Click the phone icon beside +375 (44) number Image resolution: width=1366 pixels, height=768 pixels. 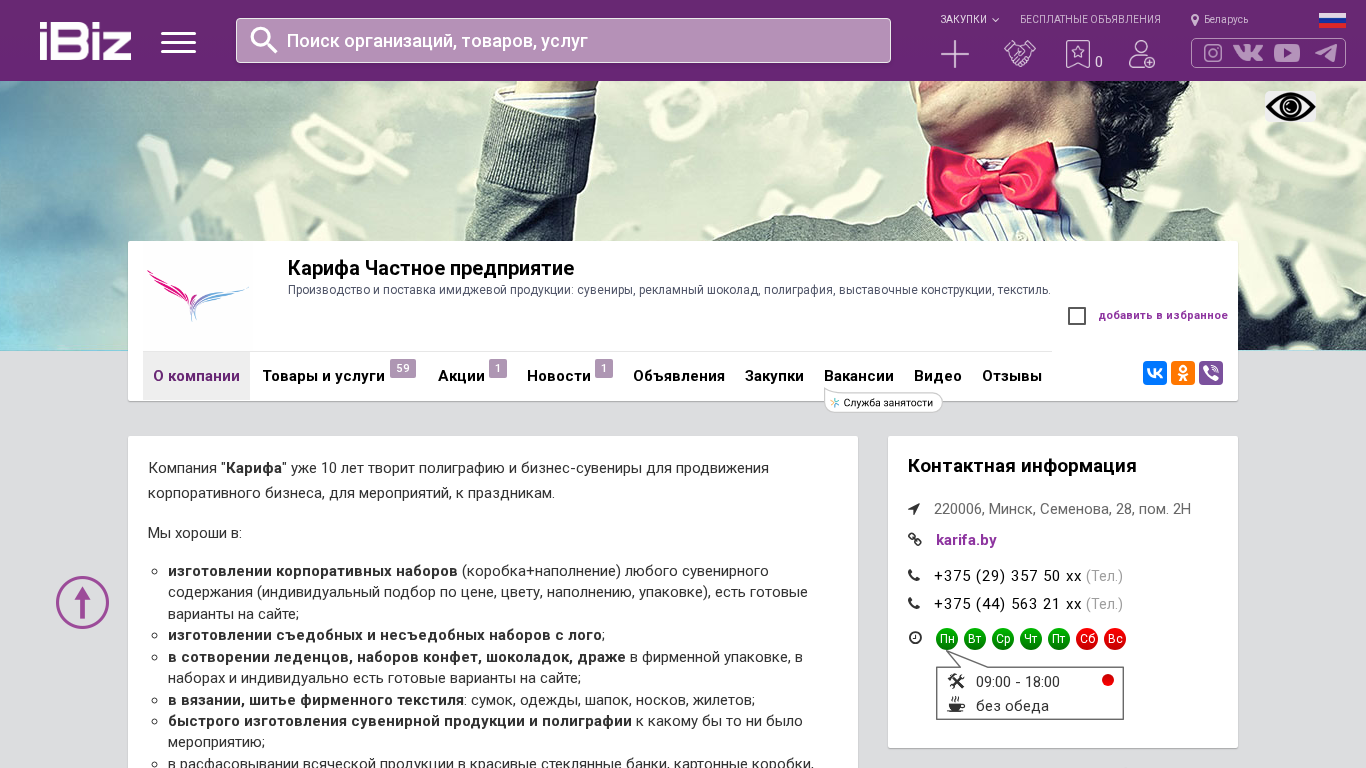point(914,604)
